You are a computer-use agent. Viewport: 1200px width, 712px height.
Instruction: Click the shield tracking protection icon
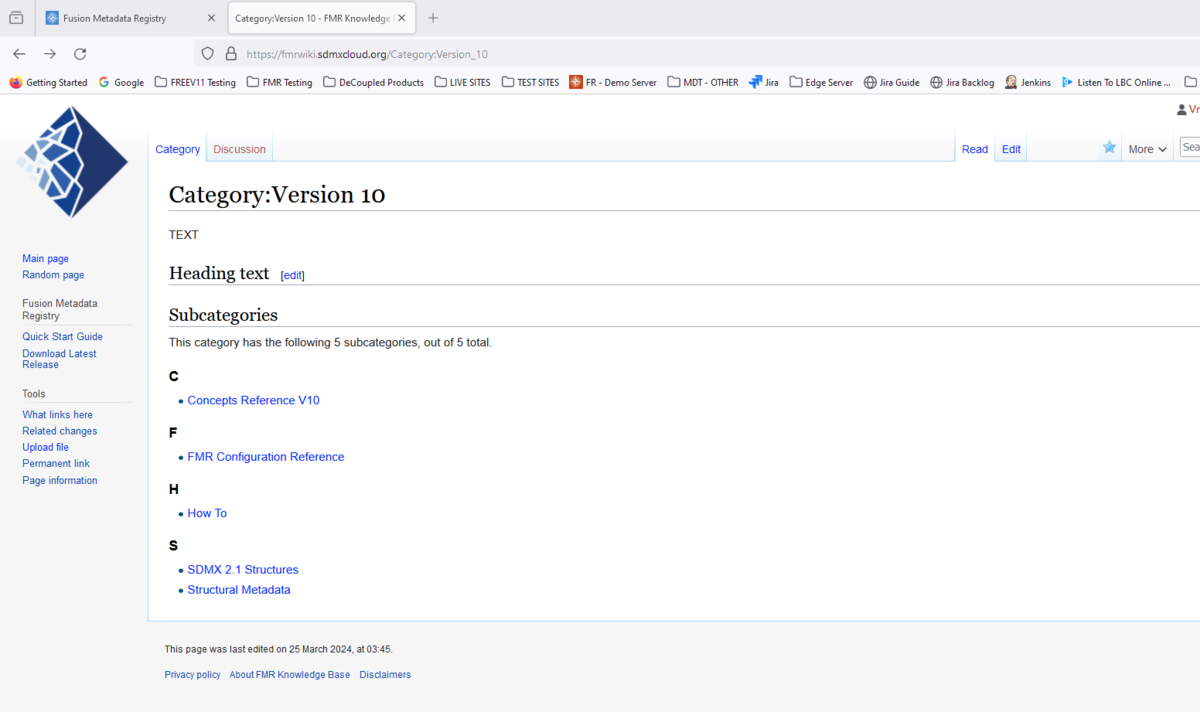click(208, 54)
